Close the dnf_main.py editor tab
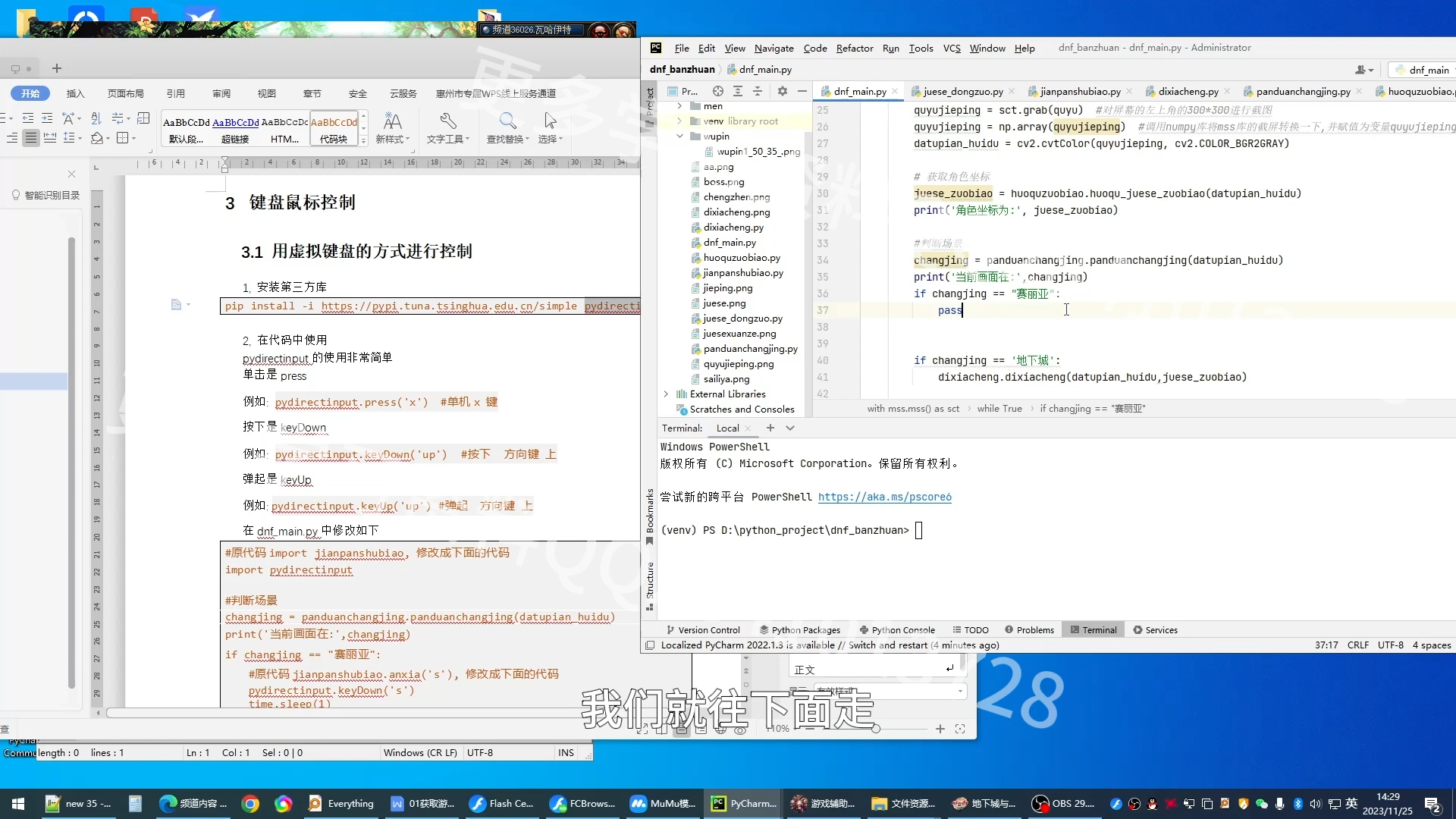Screen dimensions: 1456x819 pyautogui.click(x=895, y=91)
